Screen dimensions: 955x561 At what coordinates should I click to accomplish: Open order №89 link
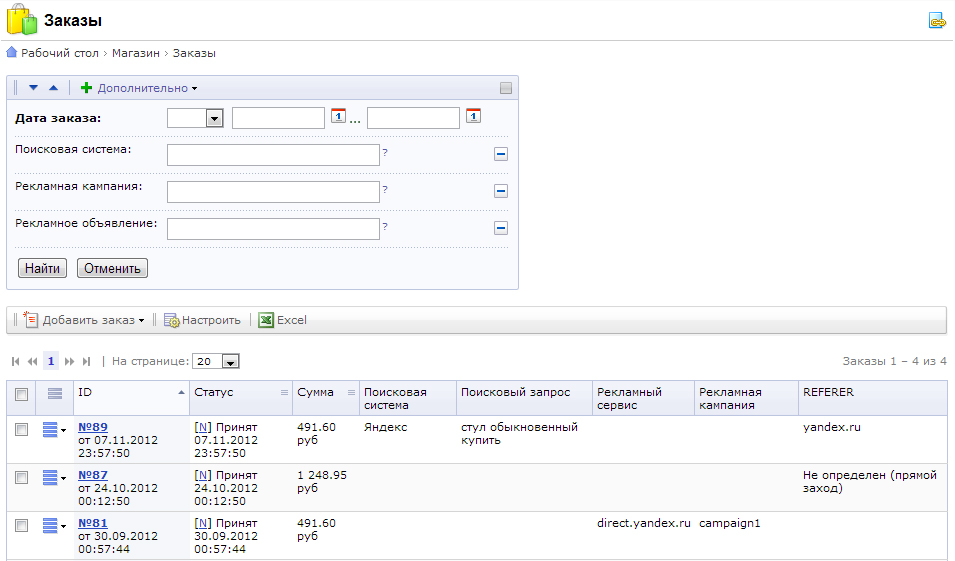click(93, 427)
